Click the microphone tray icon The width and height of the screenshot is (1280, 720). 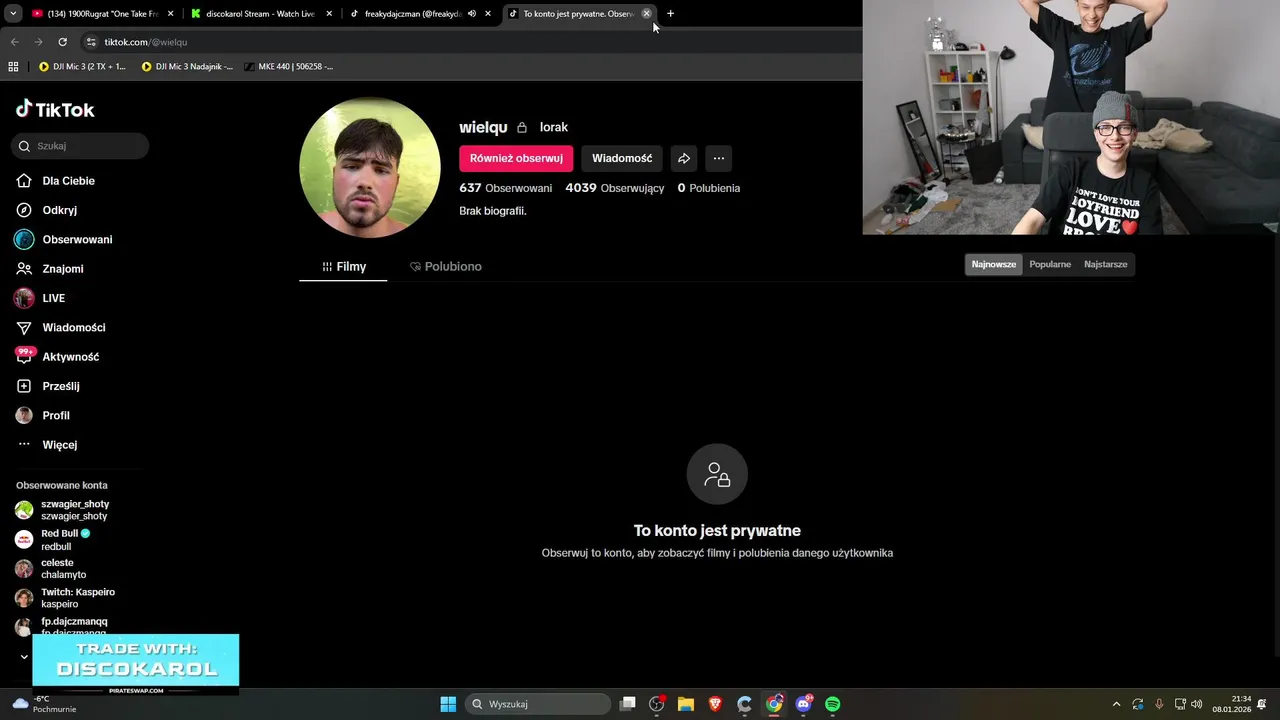1159,704
